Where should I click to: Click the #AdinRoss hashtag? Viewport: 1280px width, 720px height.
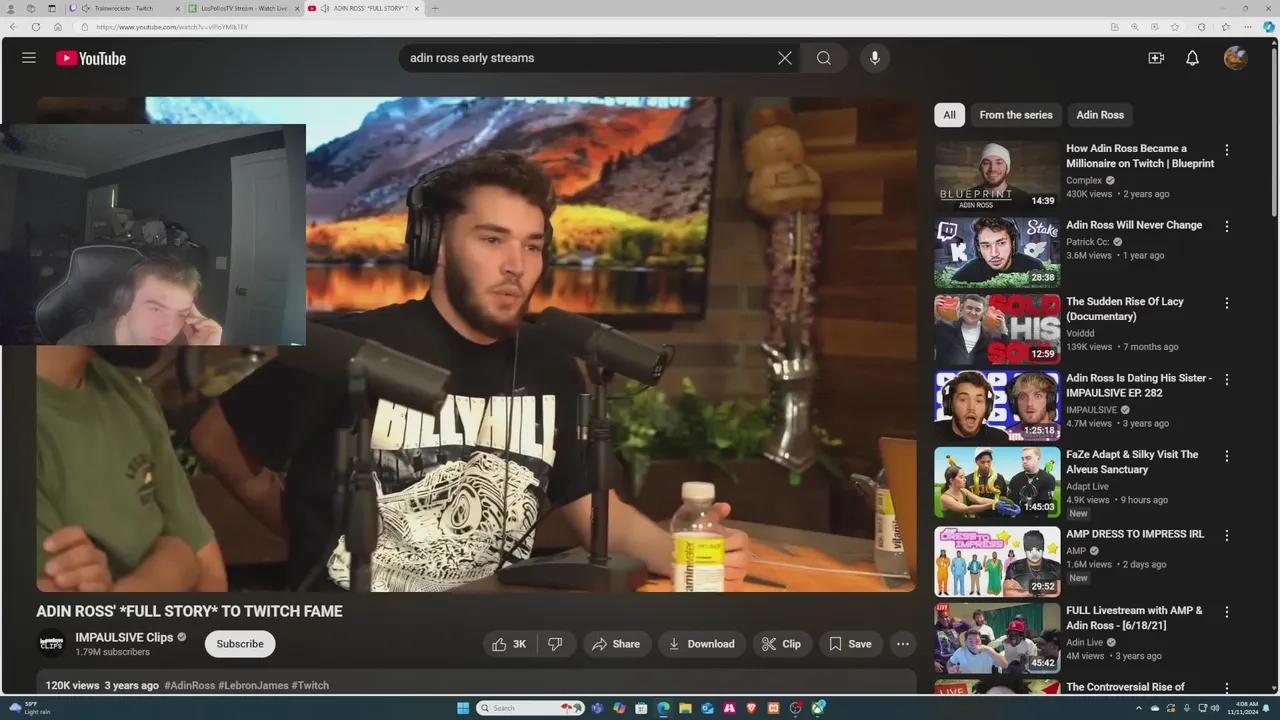[x=189, y=686]
